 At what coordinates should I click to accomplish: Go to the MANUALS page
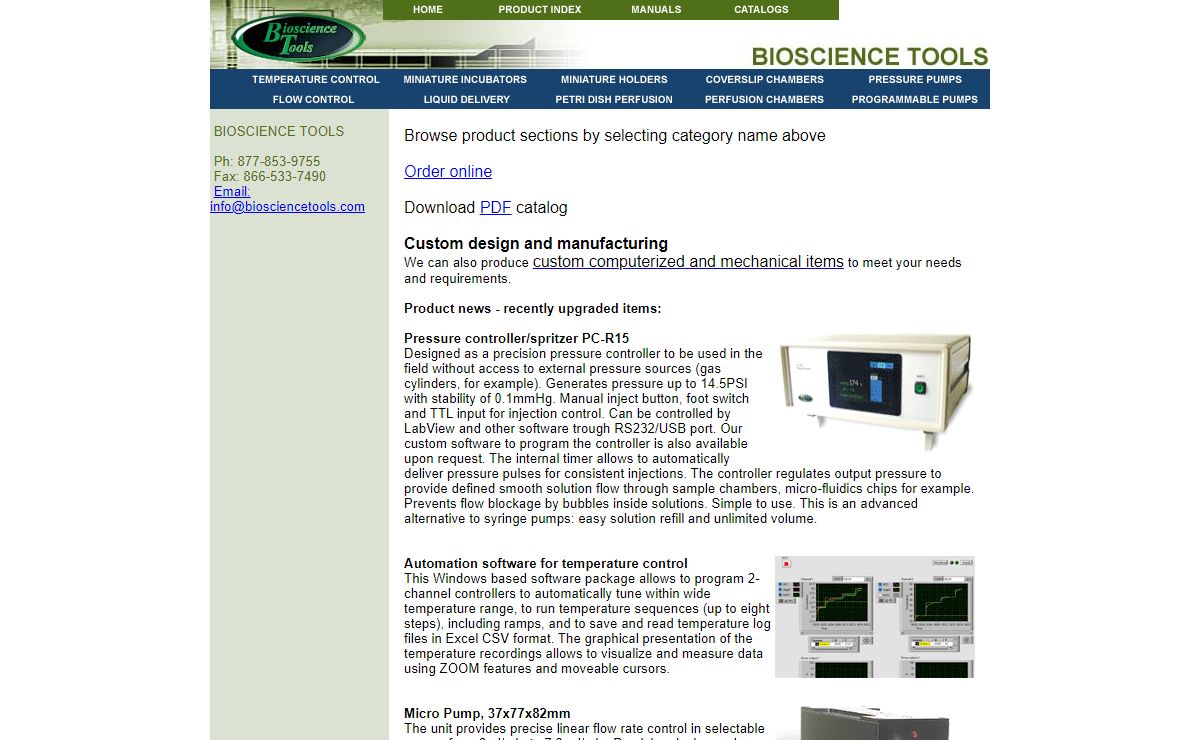pos(656,9)
